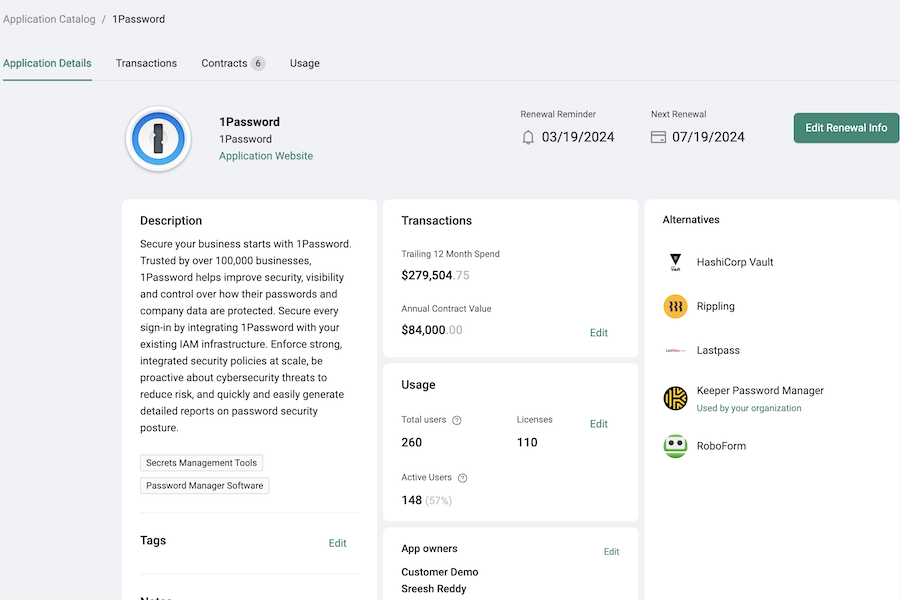Navigate to Application Catalog breadcrumb
The image size is (900, 600).
[x=48, y=19]
